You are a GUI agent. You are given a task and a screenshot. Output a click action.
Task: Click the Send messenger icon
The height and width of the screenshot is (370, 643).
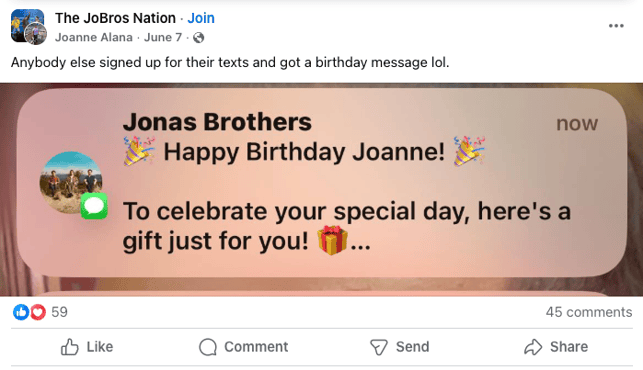coord(379,347)
